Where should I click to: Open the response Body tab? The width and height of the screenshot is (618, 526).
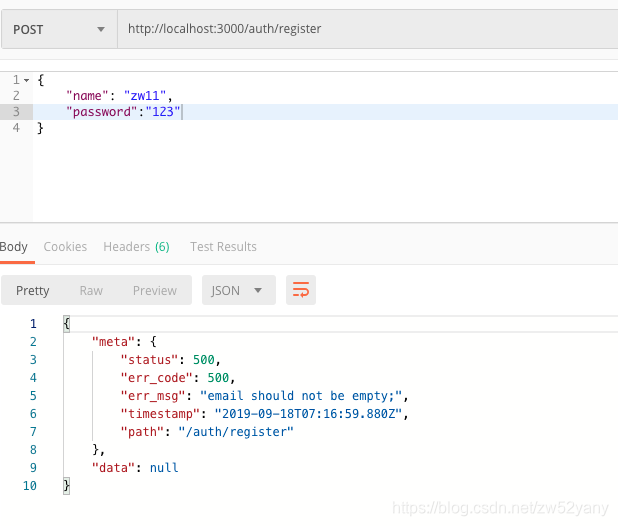14,247
